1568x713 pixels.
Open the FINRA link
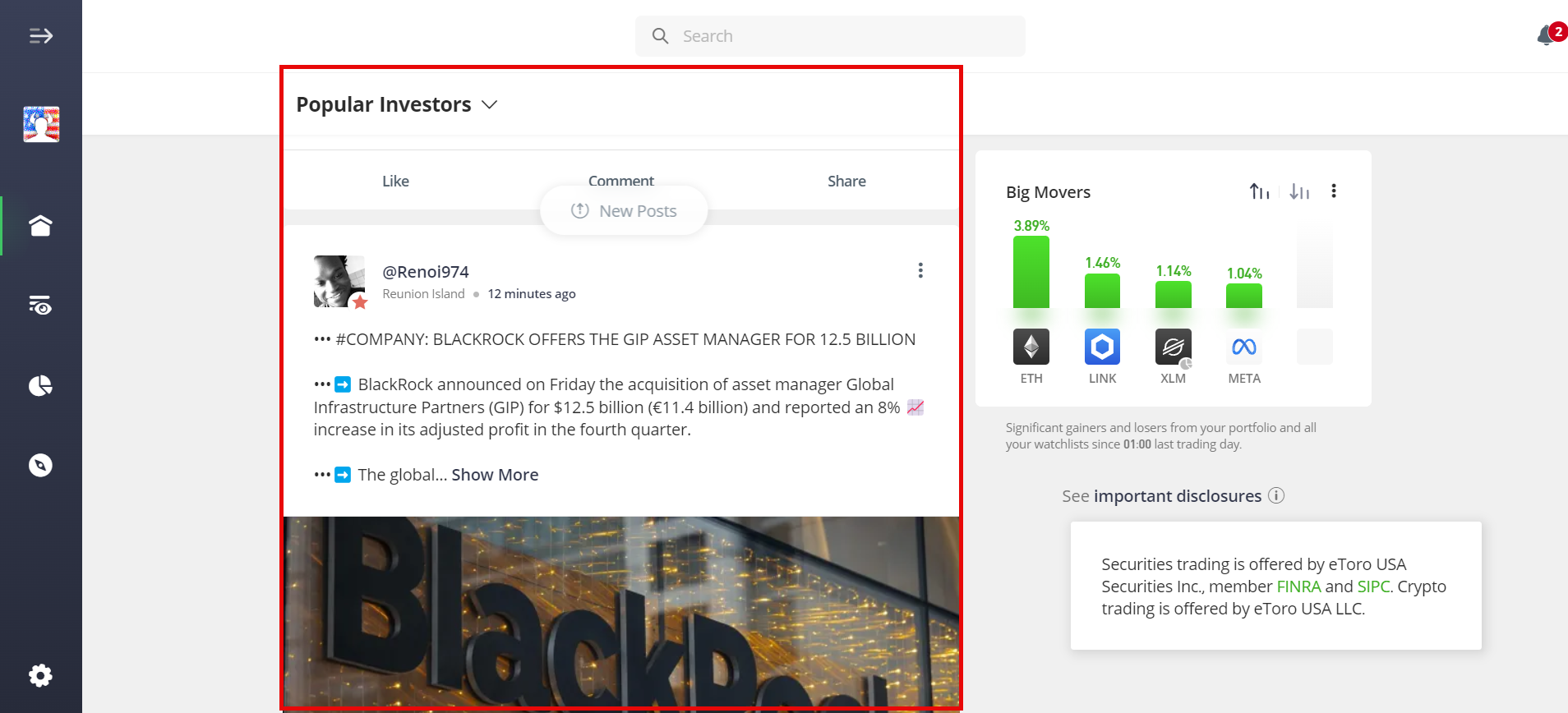(x=1298, y=586)
